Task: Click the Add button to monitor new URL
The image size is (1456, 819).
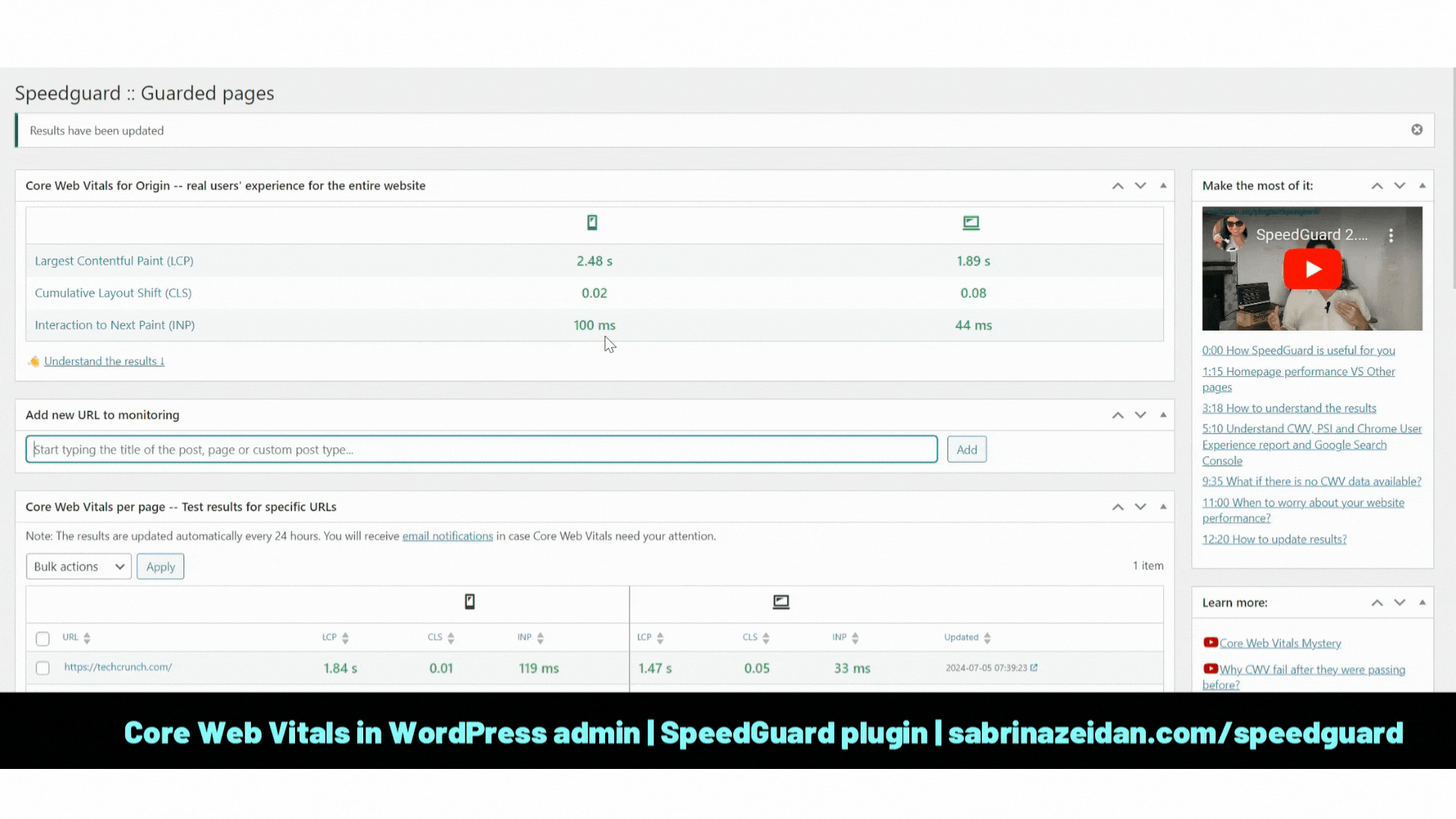Action: tap(966, 449)
